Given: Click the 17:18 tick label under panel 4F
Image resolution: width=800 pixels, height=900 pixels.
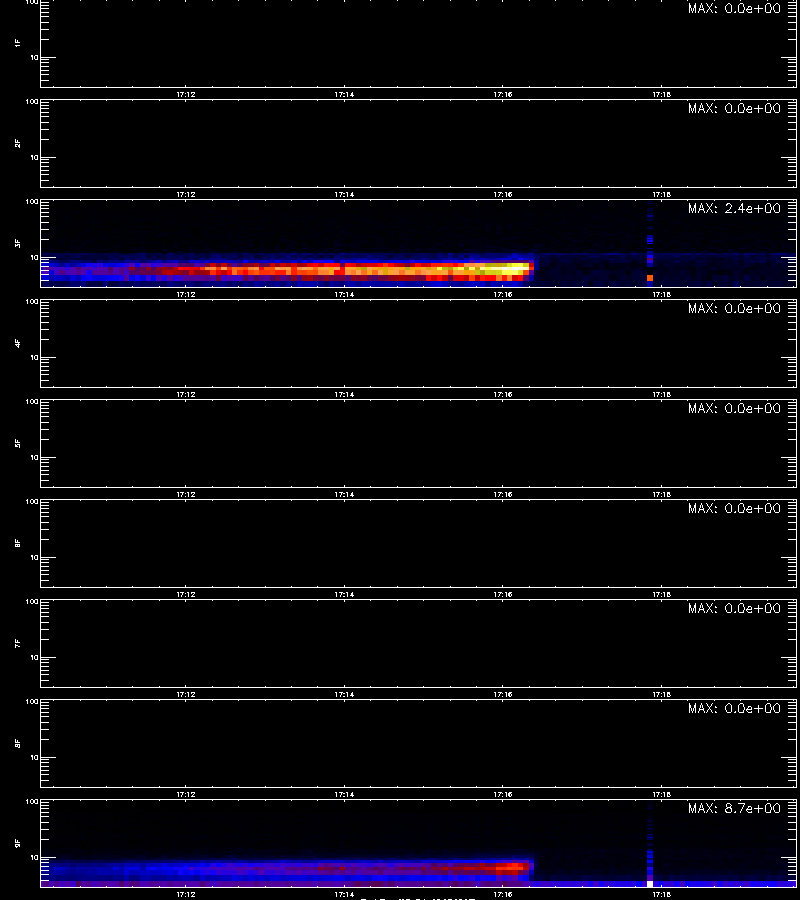Looking at the screenshot, I should click(662, 394).
